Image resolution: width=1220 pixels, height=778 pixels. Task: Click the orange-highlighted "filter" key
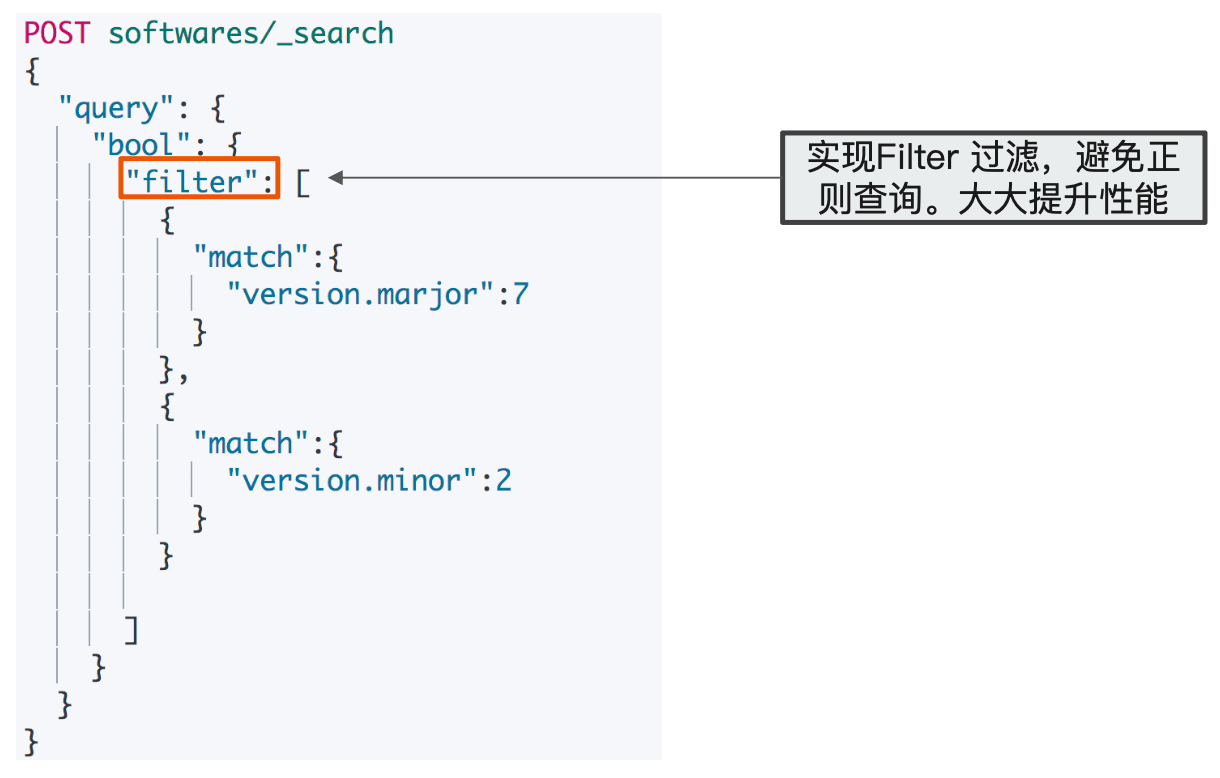(199, 180)
